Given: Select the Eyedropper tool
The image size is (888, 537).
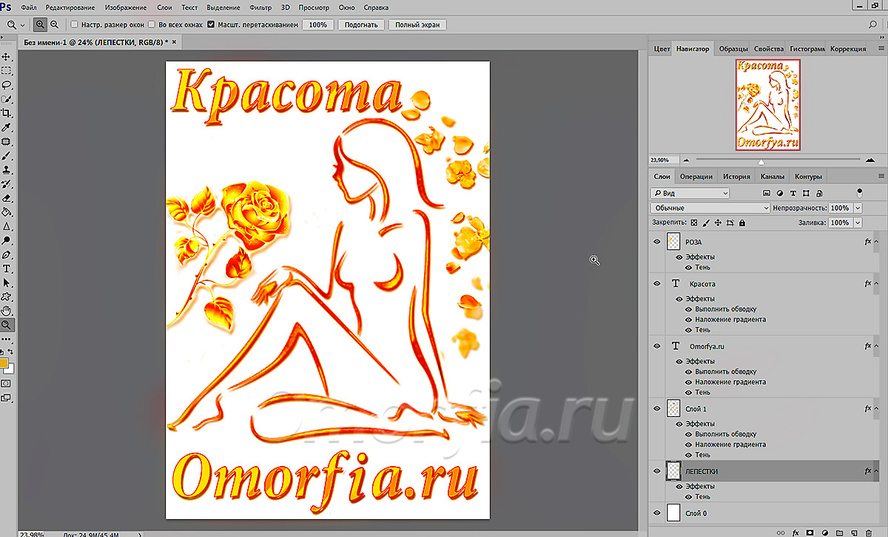Looking at the screenshot, I should click(x=6, y=128).
